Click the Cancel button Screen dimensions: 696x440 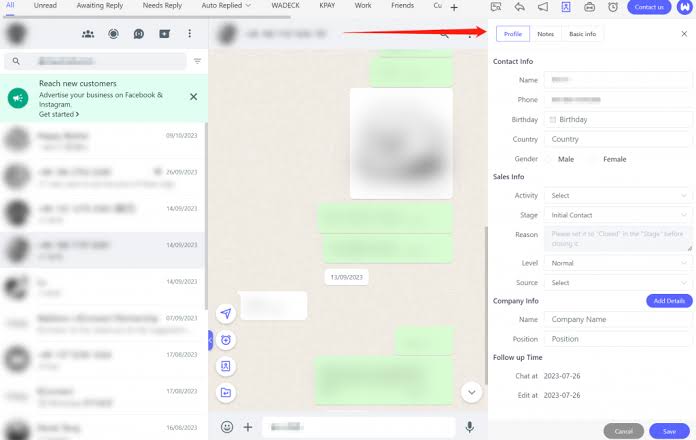(624, 431)
